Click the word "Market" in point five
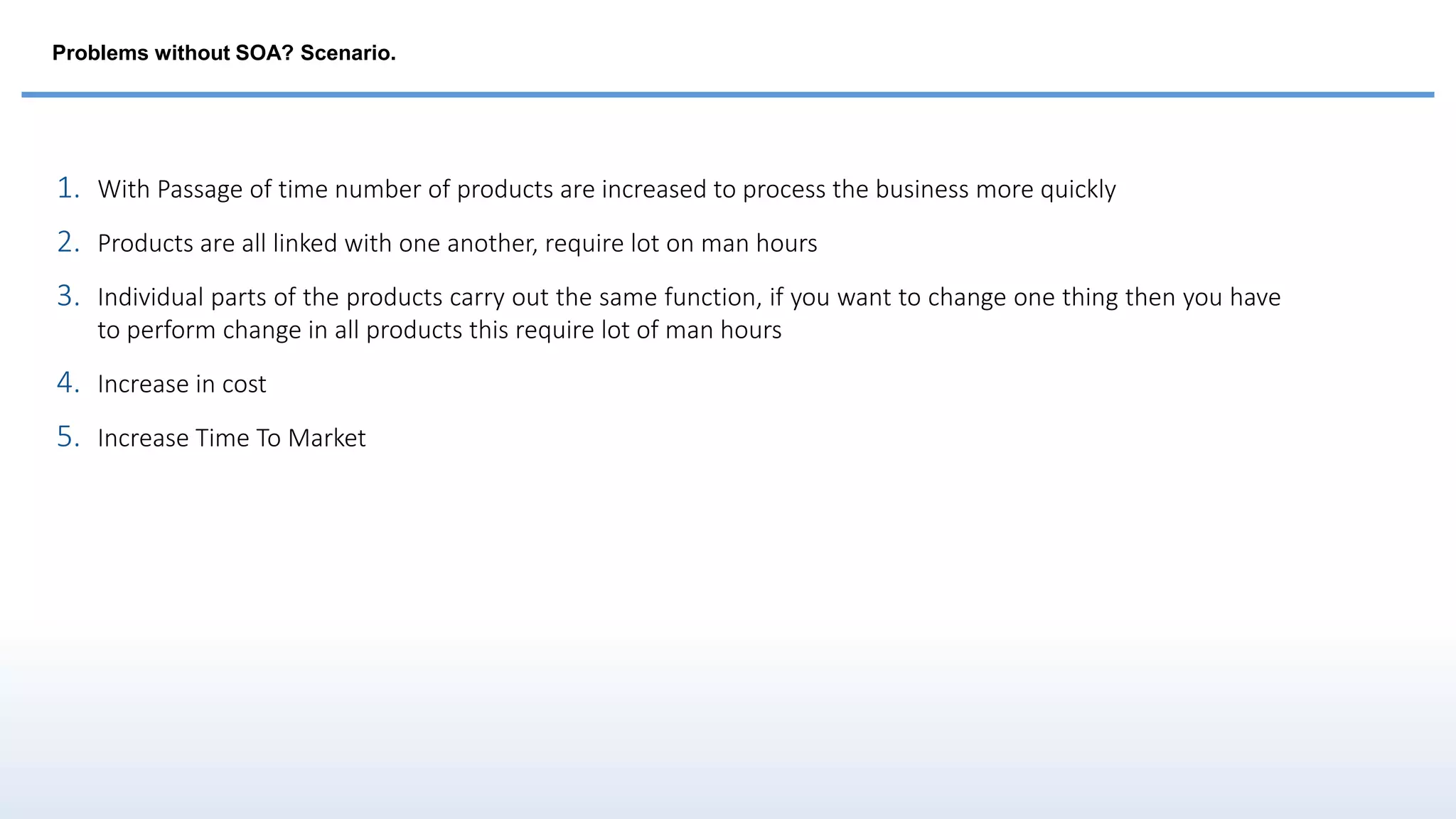Image resolution: width=1456 pixels, height=819 pixels. pos(326,438)
